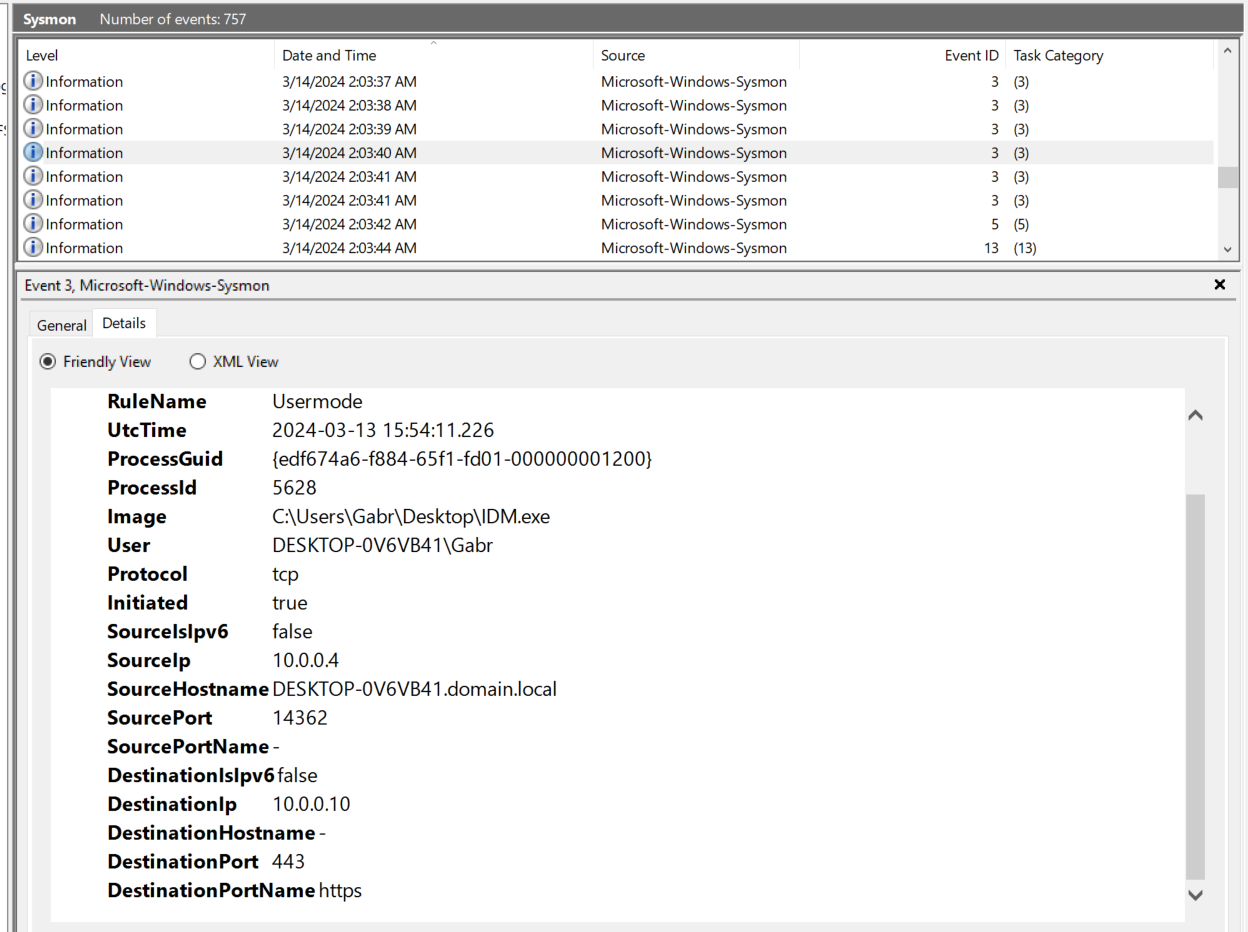Click info icon of the 2:03:44 AM event
Viewport: 1248px width, 932px height.
(x=34, y=248)
